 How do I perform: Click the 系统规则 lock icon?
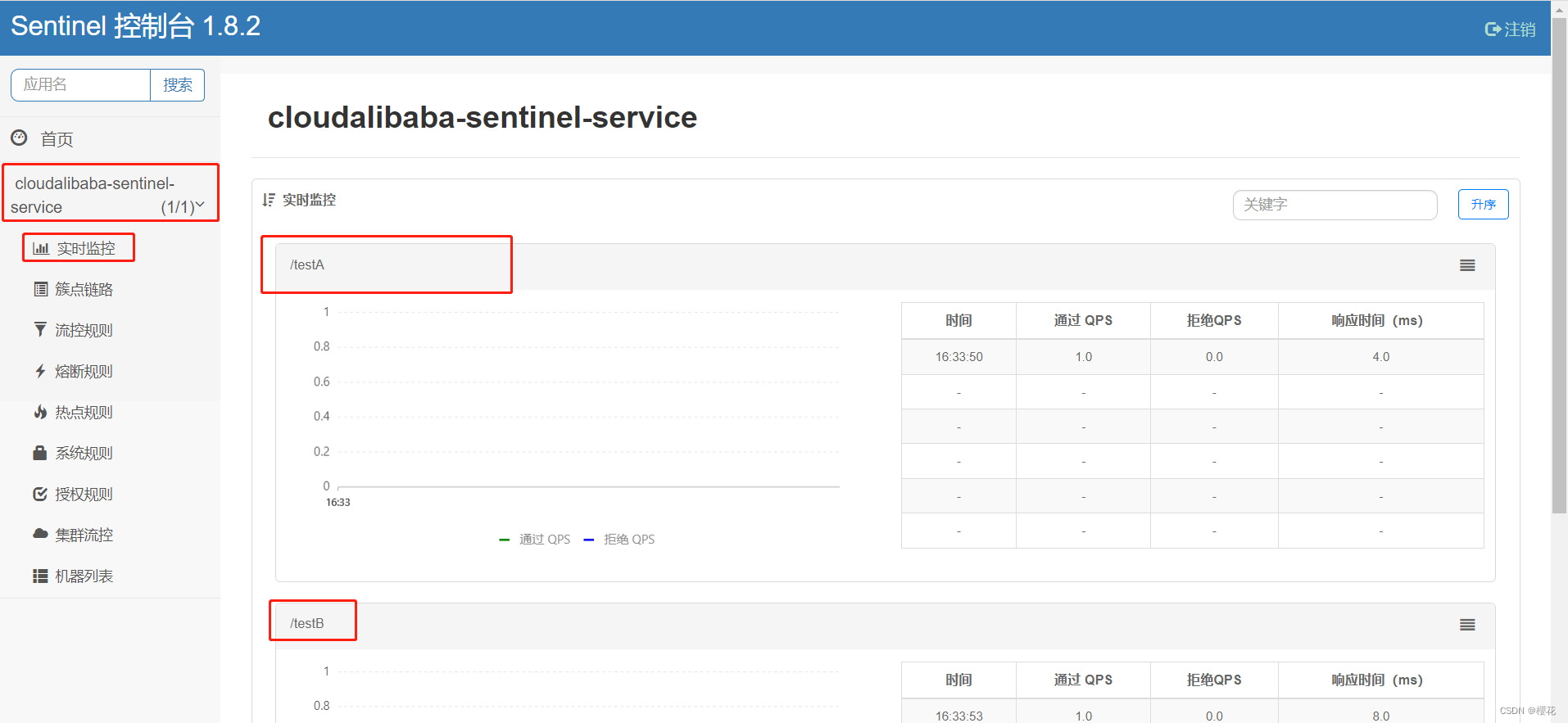click(x=40, y=453)
